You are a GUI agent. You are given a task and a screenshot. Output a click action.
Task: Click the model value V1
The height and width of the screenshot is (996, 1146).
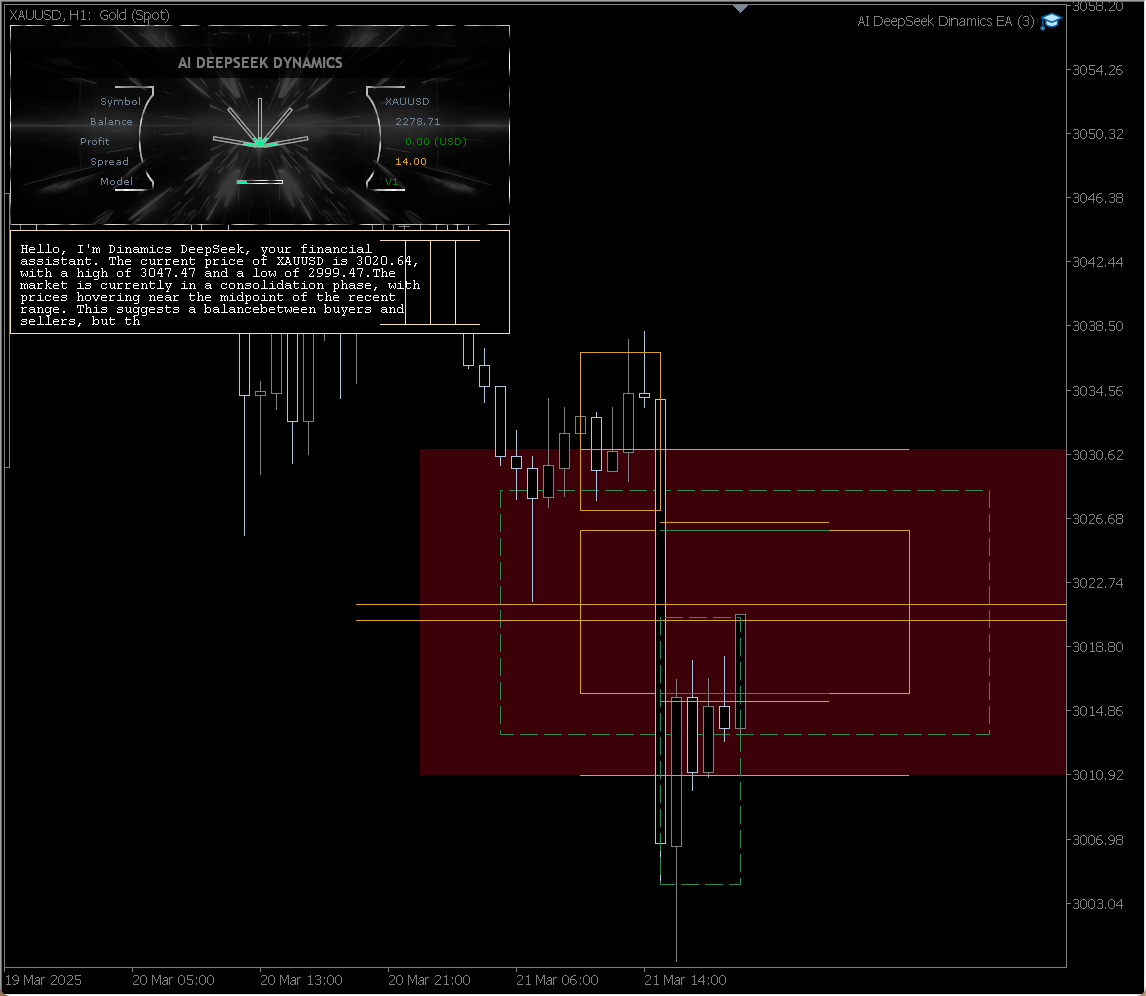pyautogui.click(x=392, y=181)
